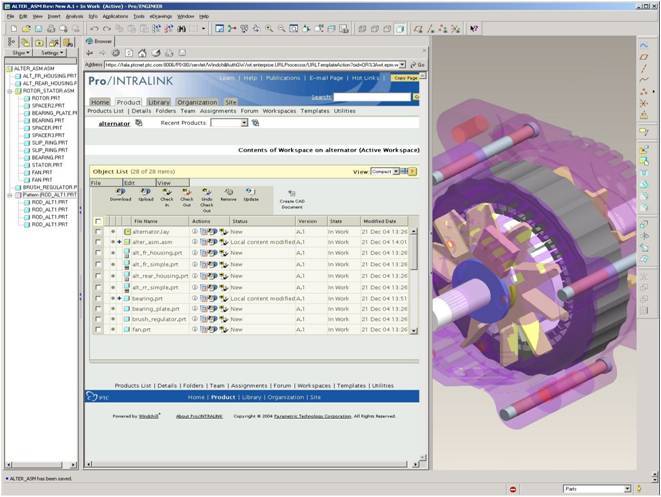Open the Analysis menu

coord(74,16)
